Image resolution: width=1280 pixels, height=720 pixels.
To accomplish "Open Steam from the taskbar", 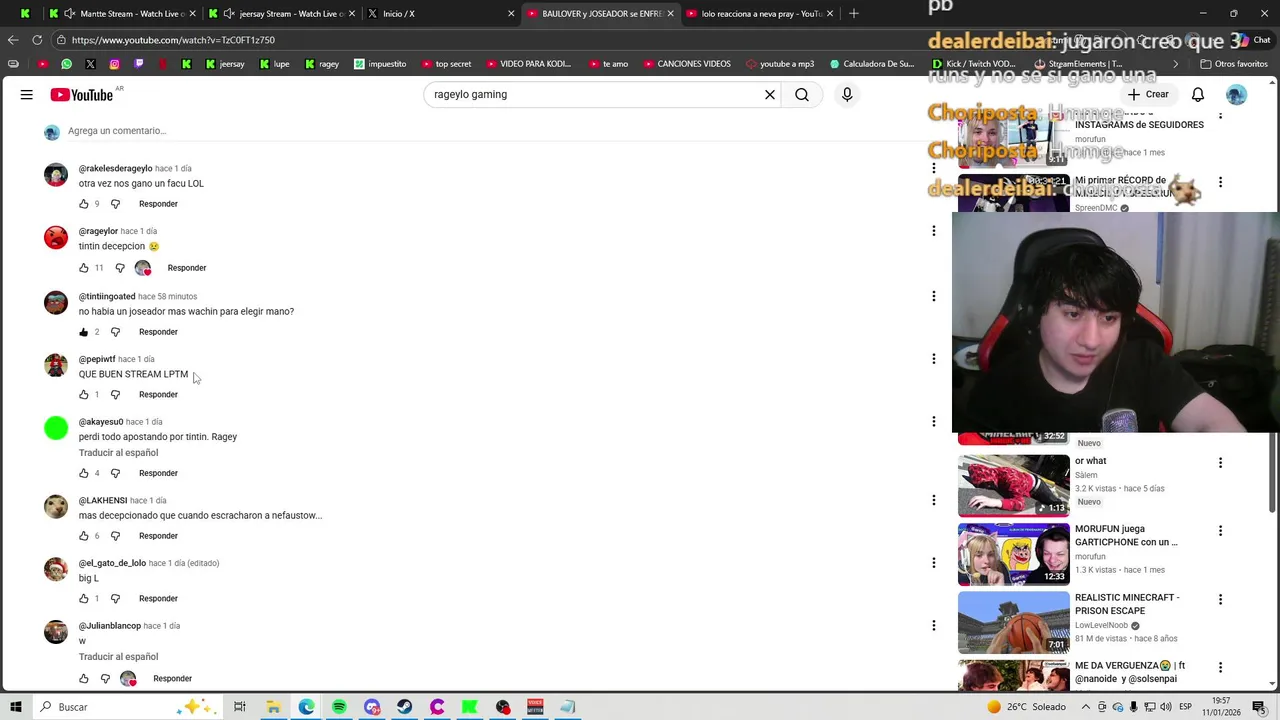I will coord(404,707).
